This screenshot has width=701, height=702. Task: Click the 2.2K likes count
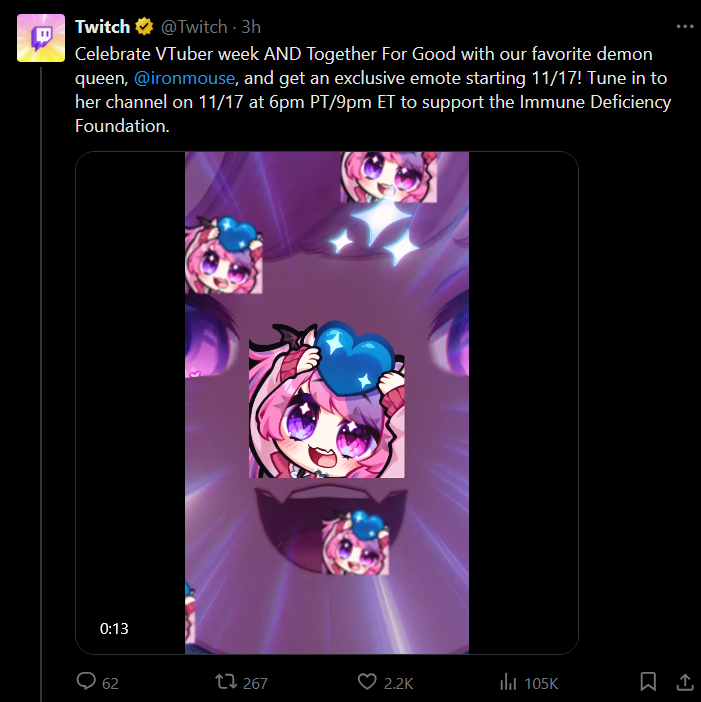(398, 683)
